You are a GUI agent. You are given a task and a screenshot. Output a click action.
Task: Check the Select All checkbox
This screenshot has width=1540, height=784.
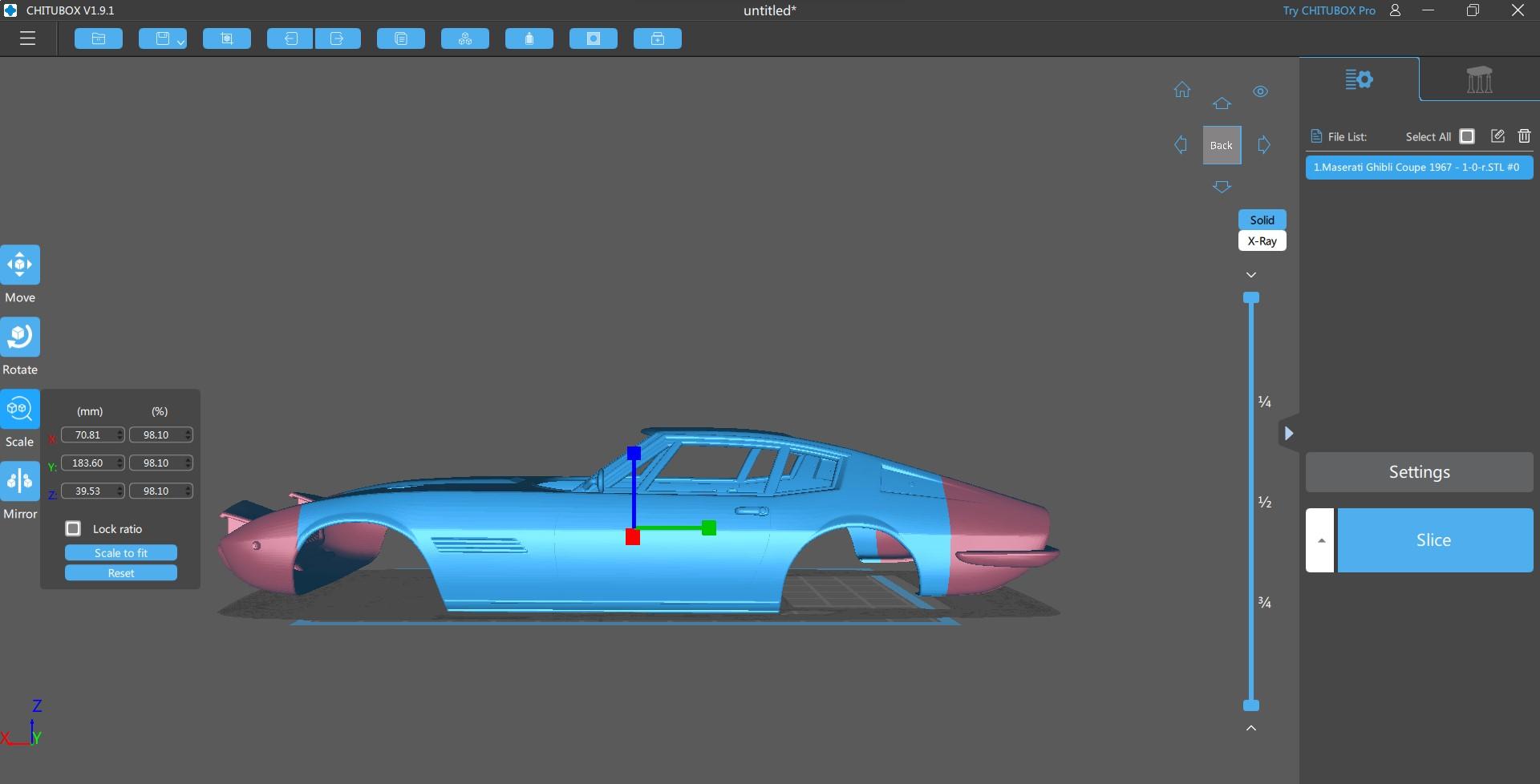coord(1467,136)
